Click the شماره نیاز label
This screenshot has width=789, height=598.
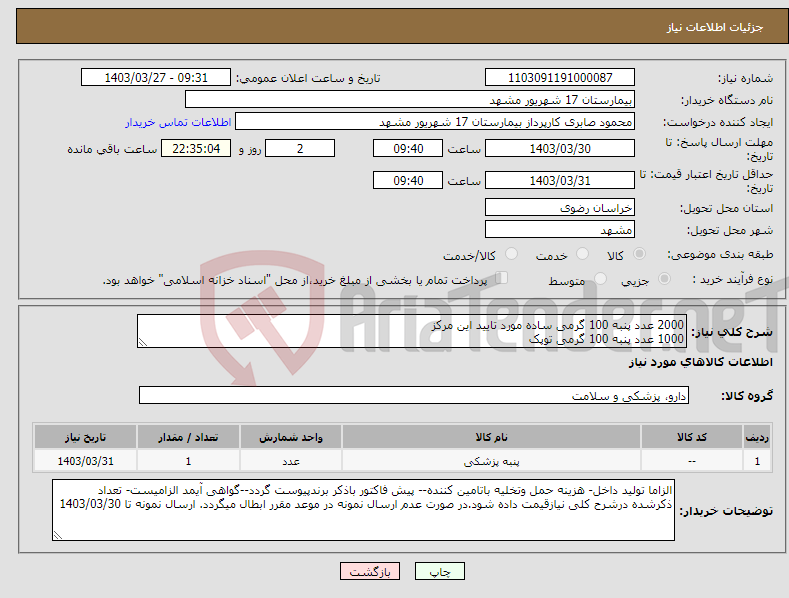745,78
